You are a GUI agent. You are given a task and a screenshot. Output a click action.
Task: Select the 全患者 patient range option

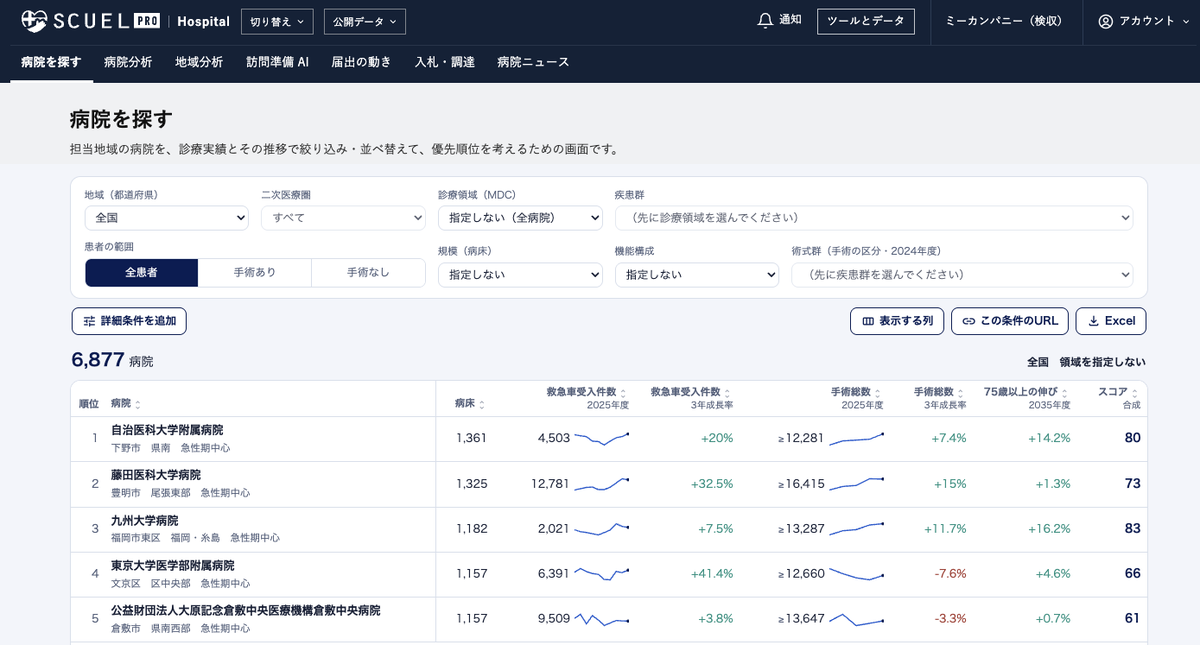pyautogui.click(x=141, y=272)
